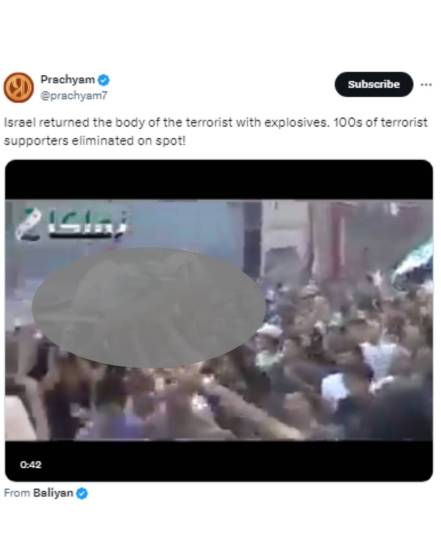Click the top black bar of video
The image size is (441, 552).
[219, 180]
